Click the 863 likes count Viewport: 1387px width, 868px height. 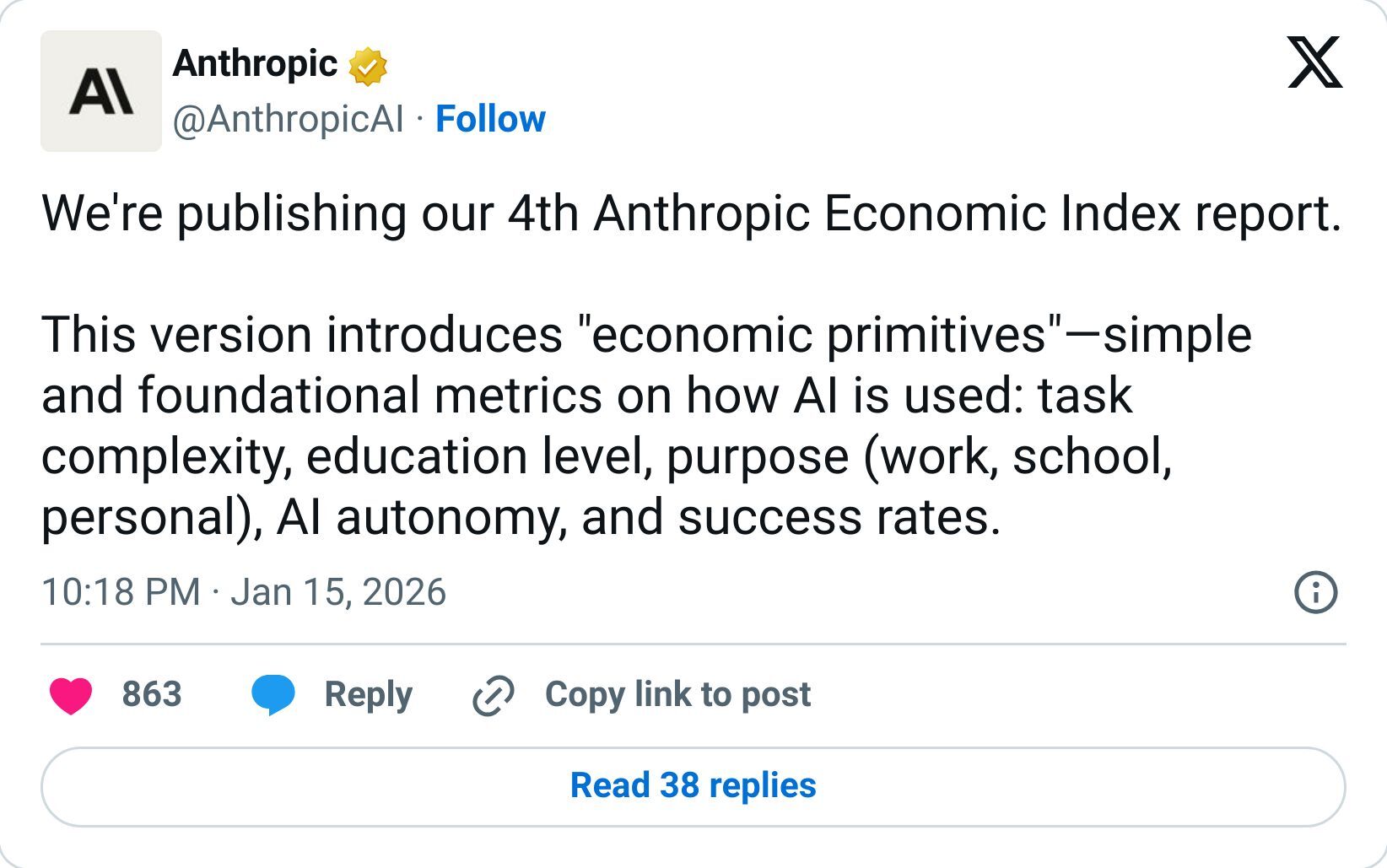[x=152, y=694]
